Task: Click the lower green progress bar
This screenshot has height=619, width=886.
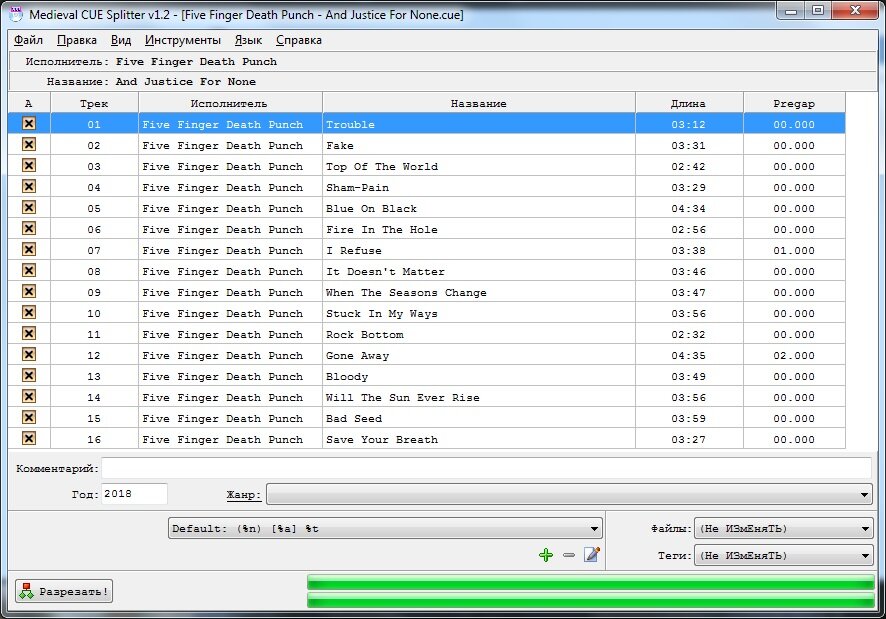Action: (590, 600)
